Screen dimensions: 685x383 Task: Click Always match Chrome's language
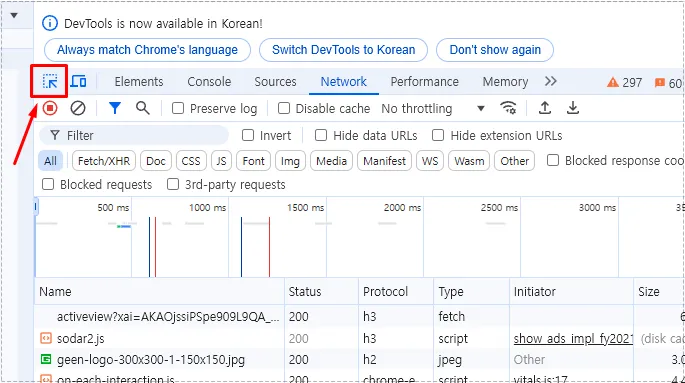pyautogui.click(x=148, y=50)
